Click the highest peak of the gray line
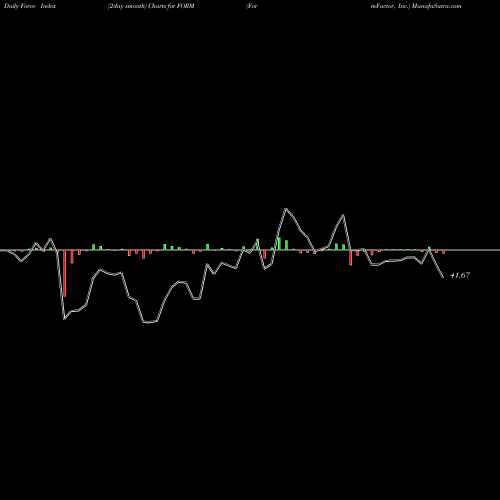This screenshot has width=500, height=500. click(x=286, y=209)
